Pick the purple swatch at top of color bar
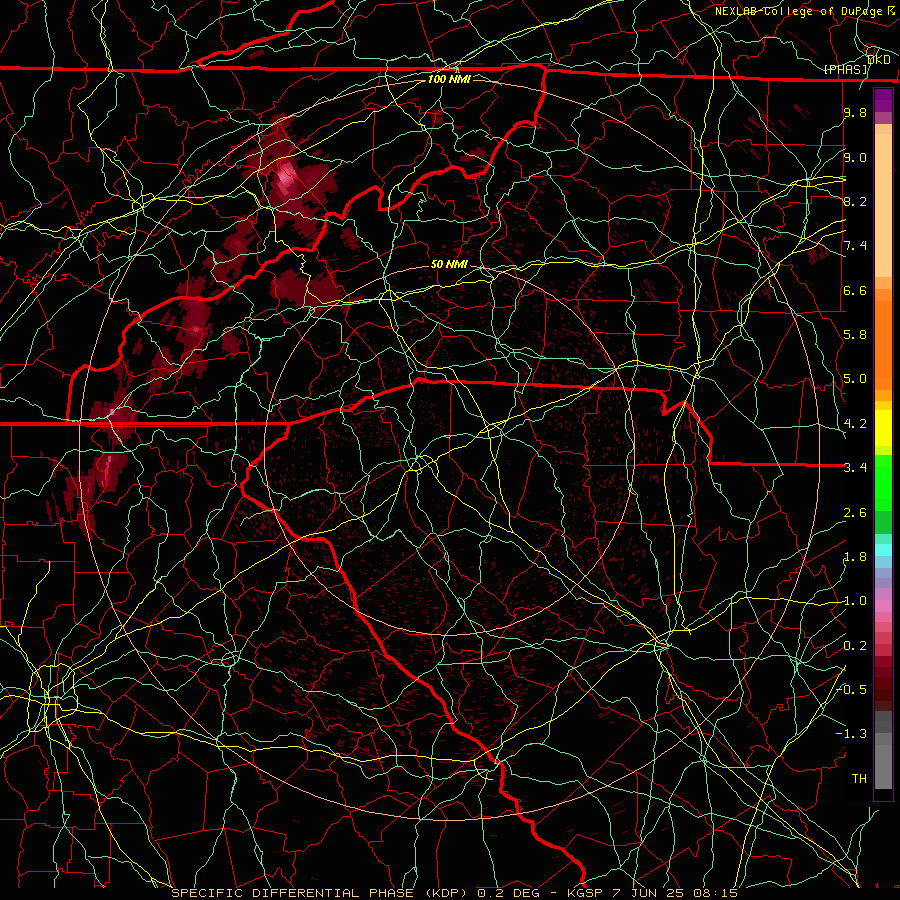Image resolution: width=900 pixels, height=900 pixels. pyautogui.click(x=883, y=100)
